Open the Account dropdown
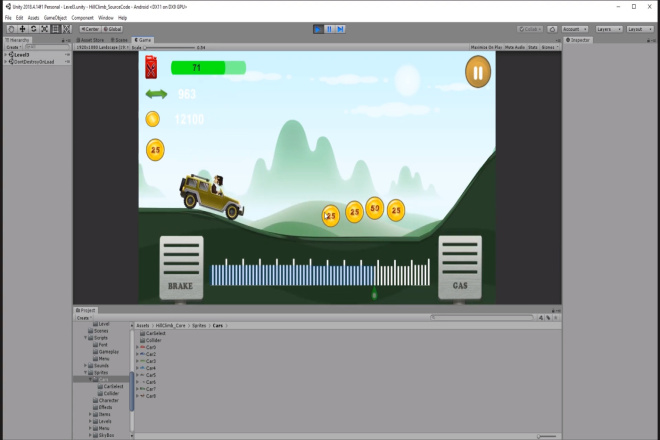This screenshot has height=440, width=660. pyautogui.click(x=575, y=29)
